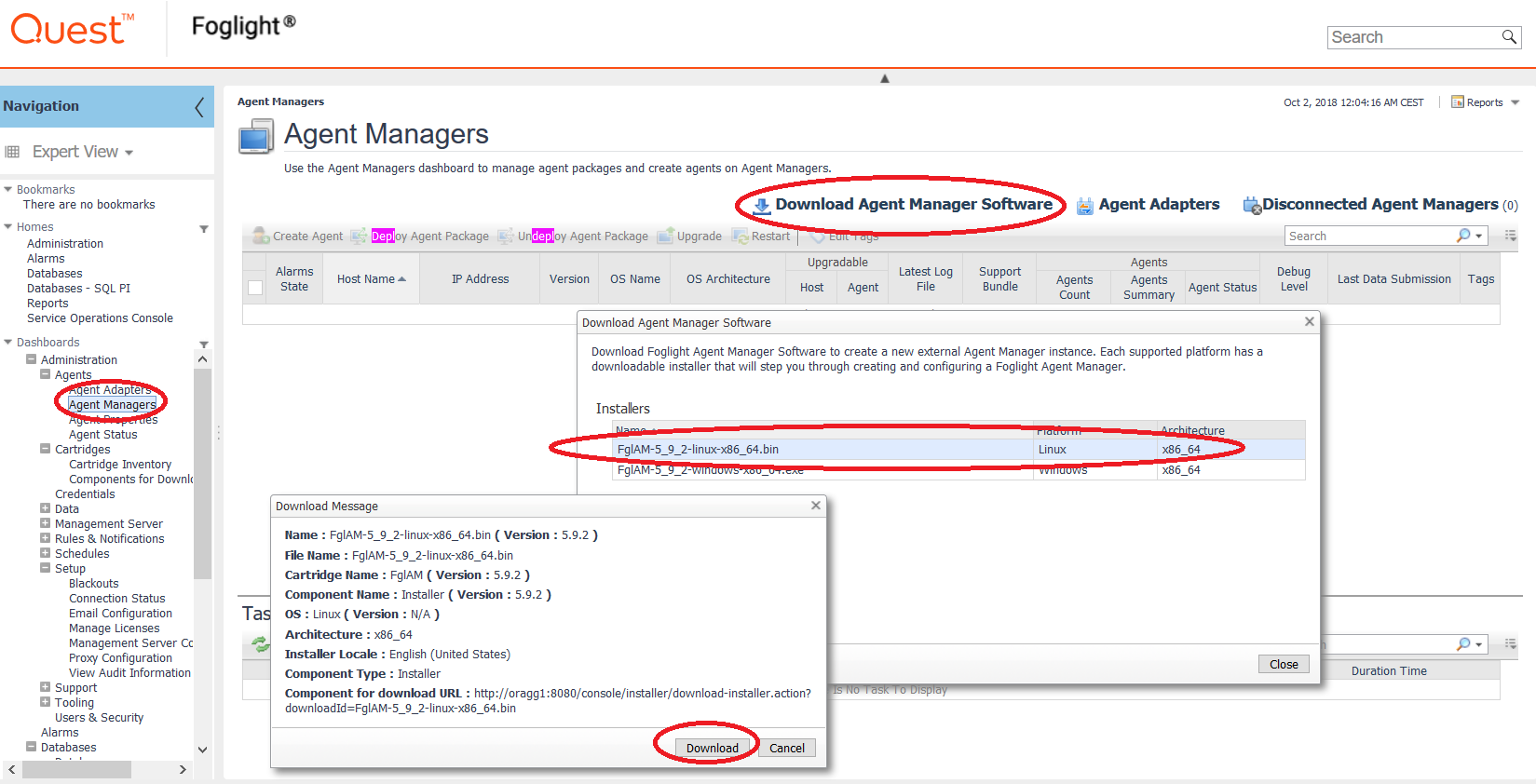
Task: Click the Restart toolbar item
Action: click(x=761, y=237)
